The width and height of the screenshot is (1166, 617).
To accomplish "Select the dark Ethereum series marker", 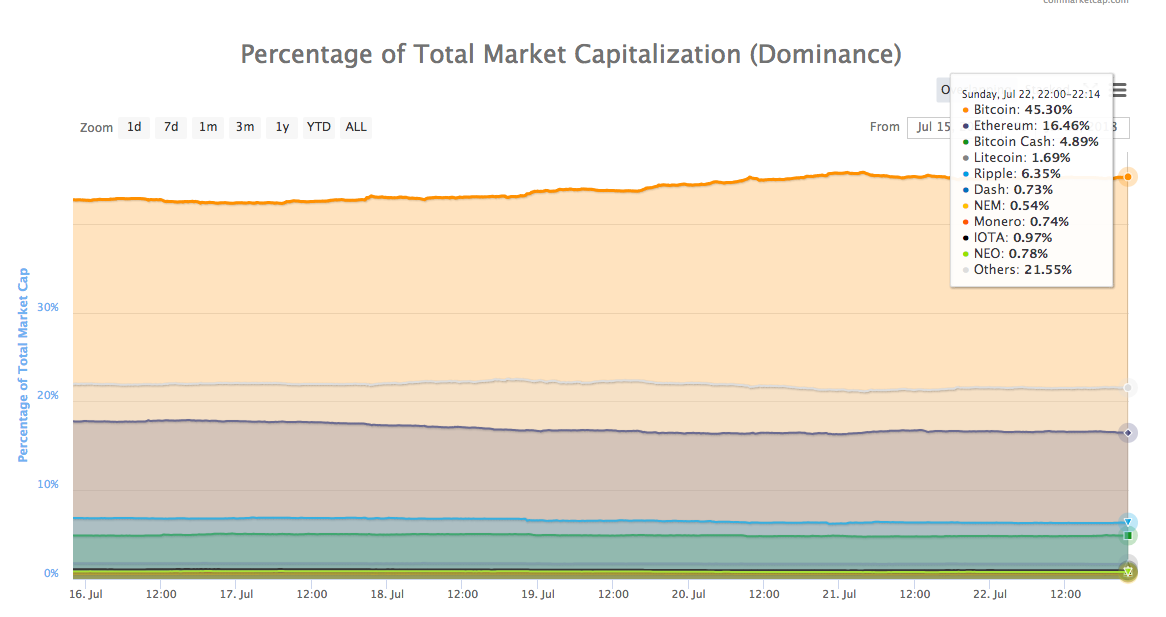I will 1128,432.
